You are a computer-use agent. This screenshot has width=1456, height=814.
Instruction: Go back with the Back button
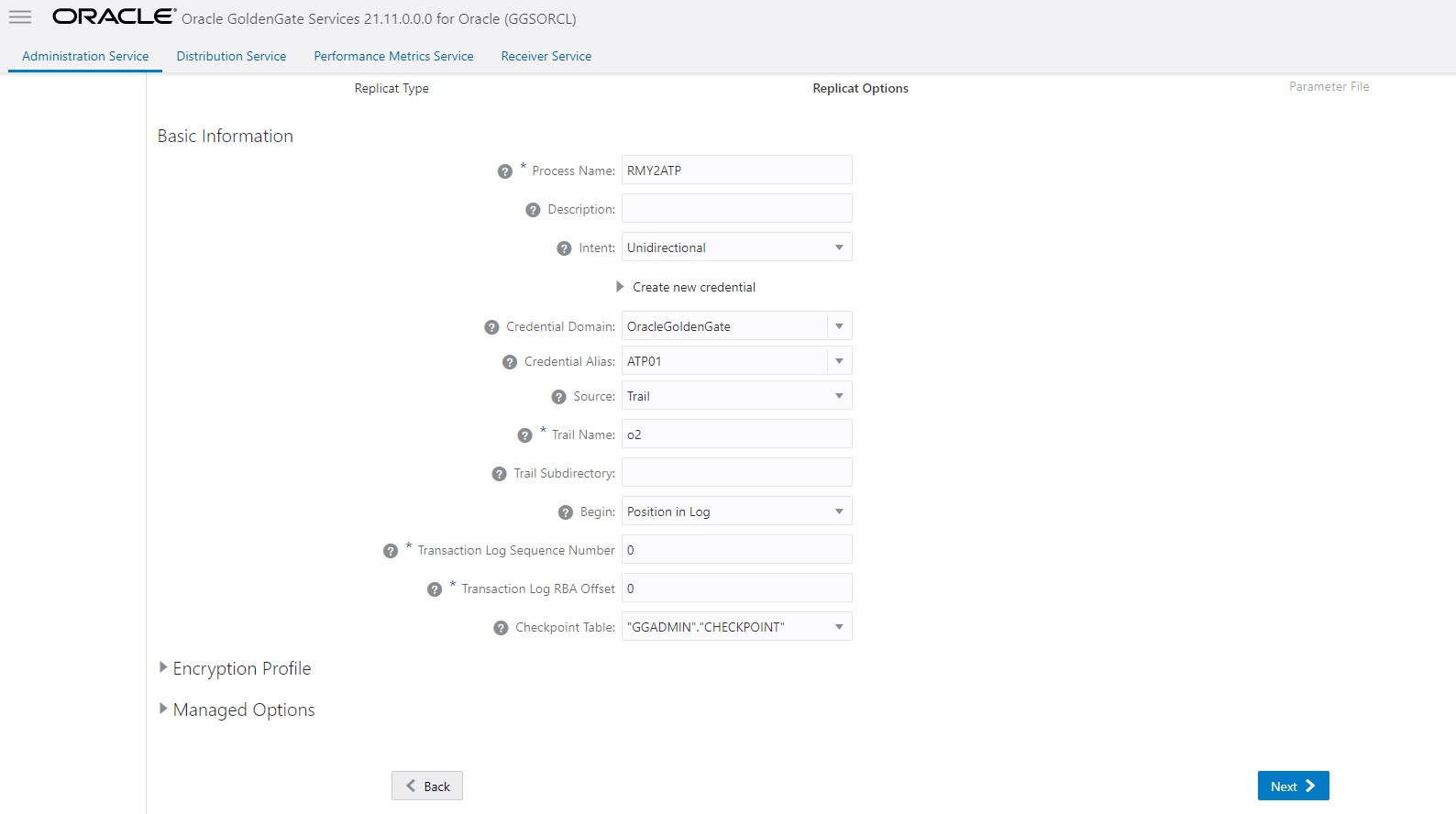click(427, 786)
